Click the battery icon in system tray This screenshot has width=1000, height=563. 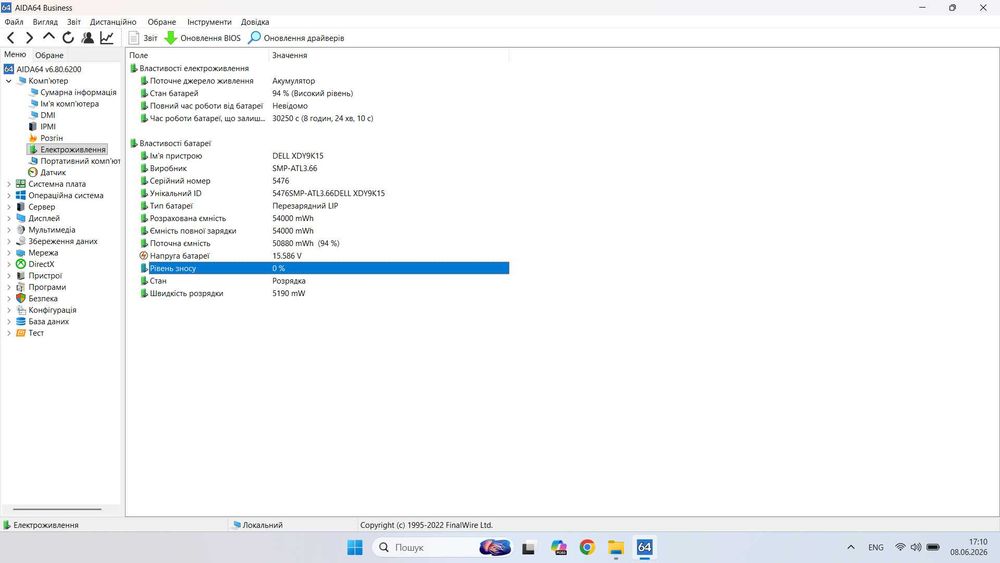tap(933, 547)
